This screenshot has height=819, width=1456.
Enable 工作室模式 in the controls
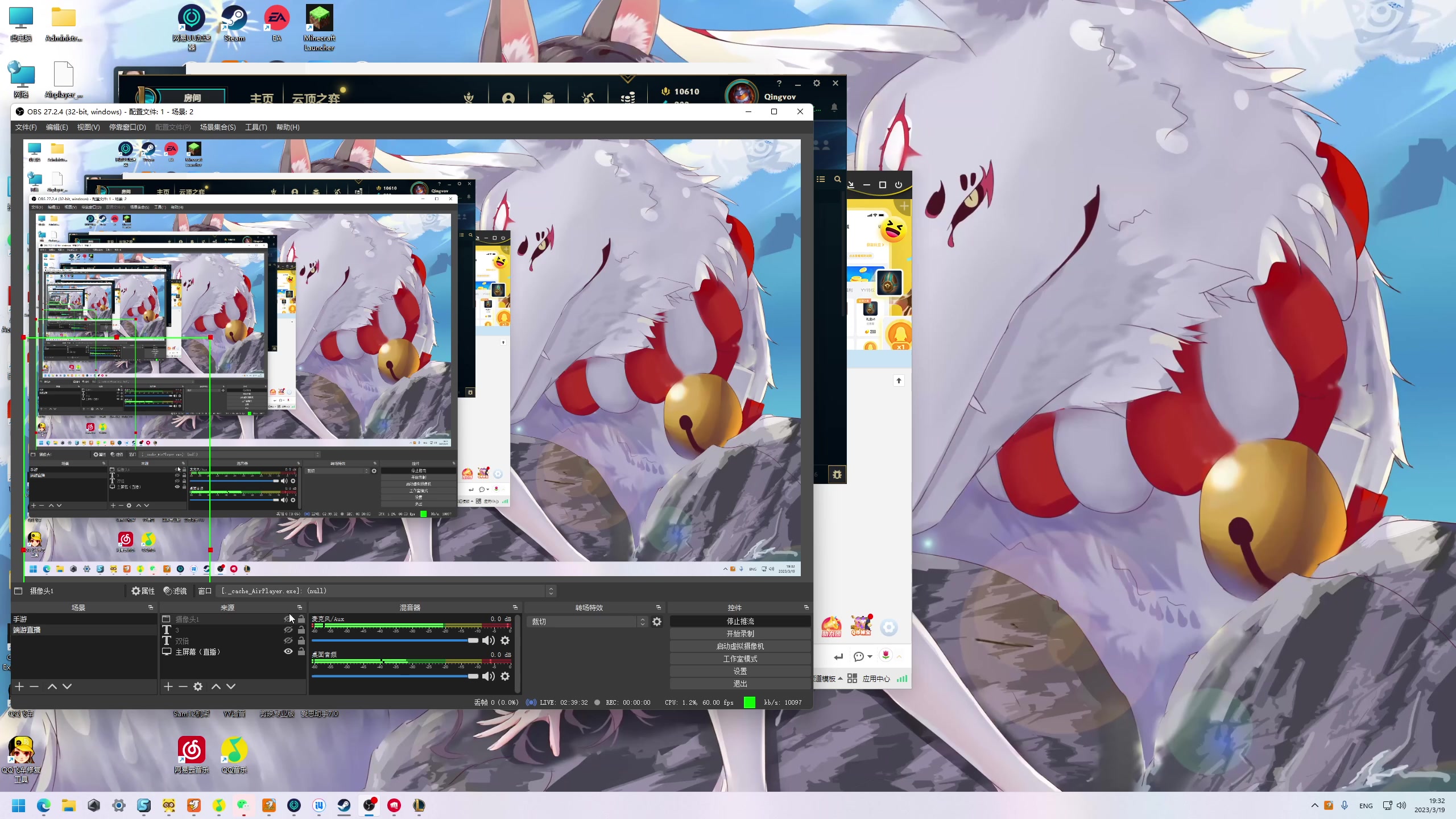point(740,659)
